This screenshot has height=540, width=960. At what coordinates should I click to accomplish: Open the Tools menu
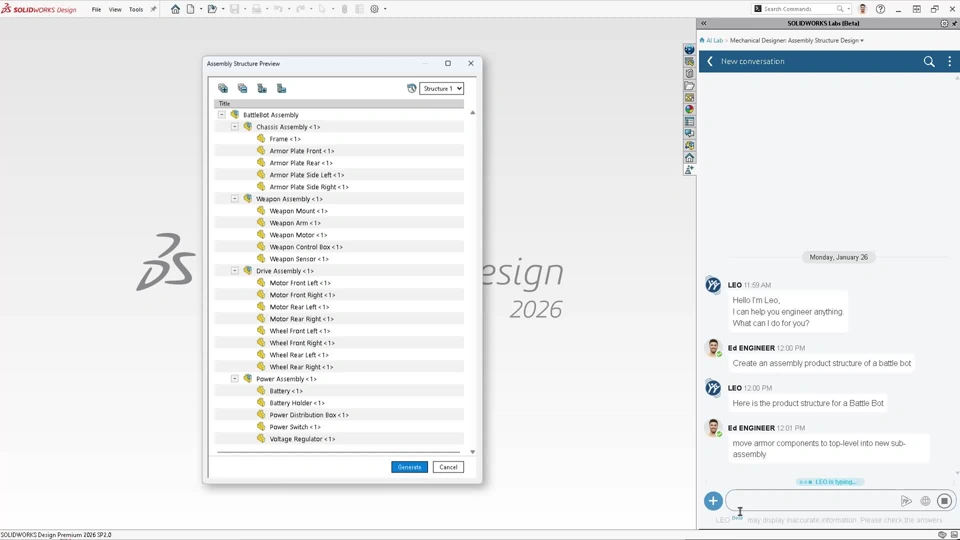[136, 9]
